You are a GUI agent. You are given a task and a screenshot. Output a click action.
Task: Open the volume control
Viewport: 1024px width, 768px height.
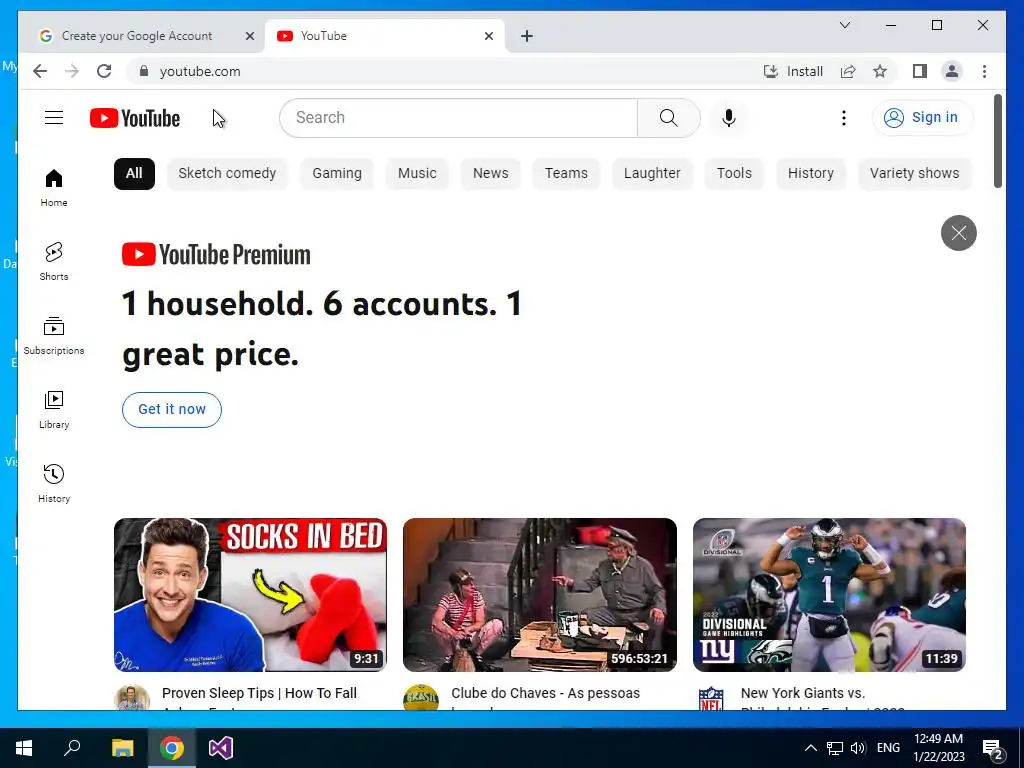(x=858, y=748)
